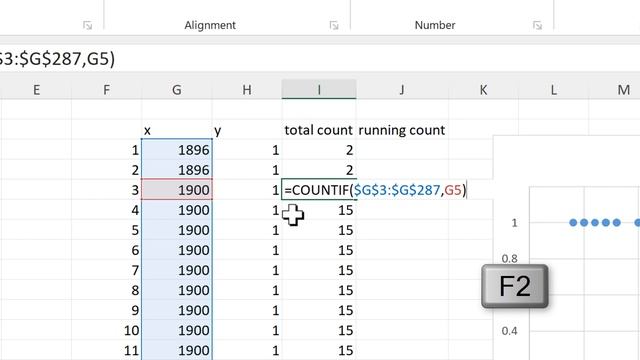Select the 1896 cell in row numbered 1
Image resolution: width=640 pixels, height=360 pixels.
tap(177, 150)
